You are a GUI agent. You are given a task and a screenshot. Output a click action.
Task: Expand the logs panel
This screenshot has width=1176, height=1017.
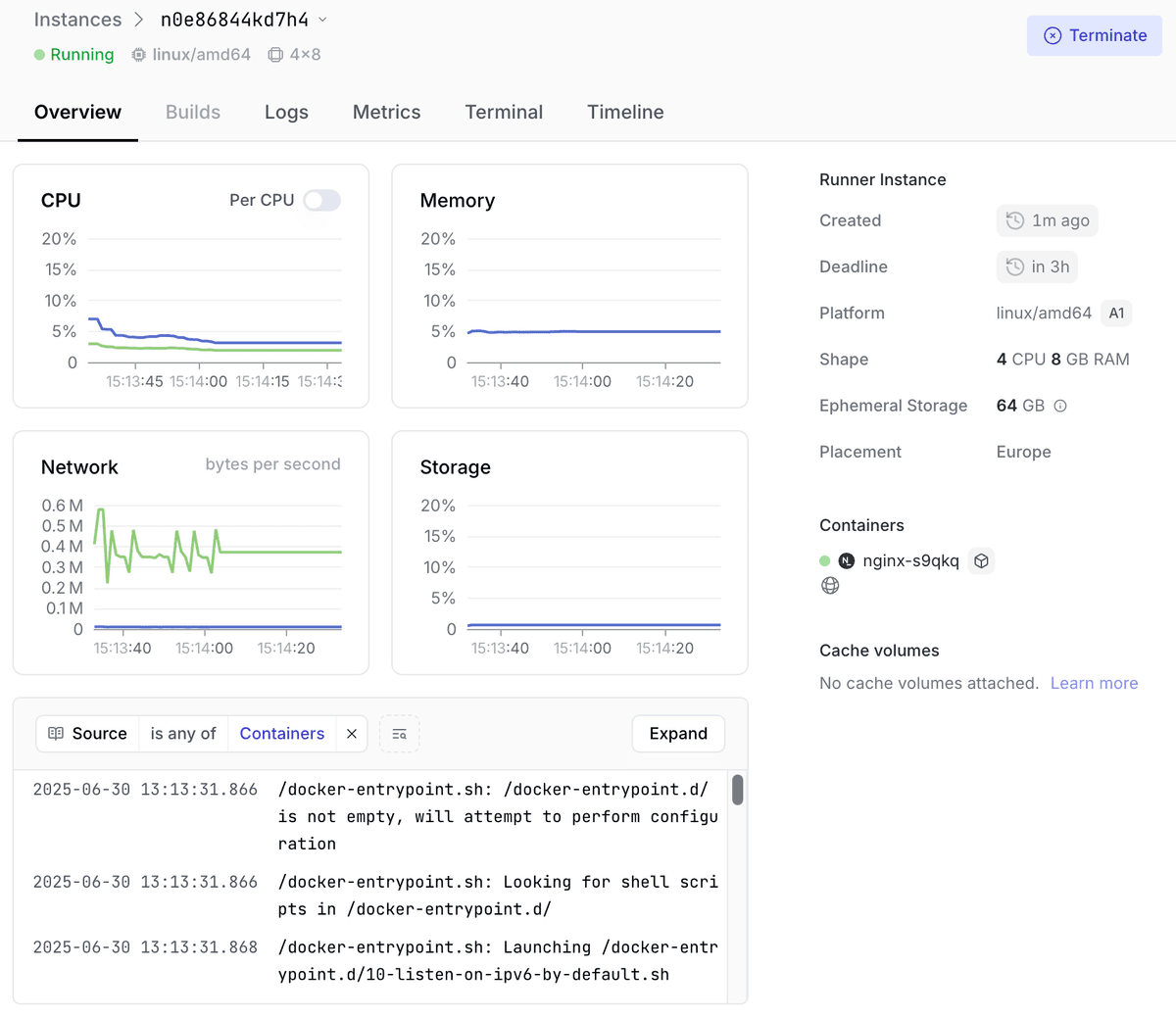[678, 734]
